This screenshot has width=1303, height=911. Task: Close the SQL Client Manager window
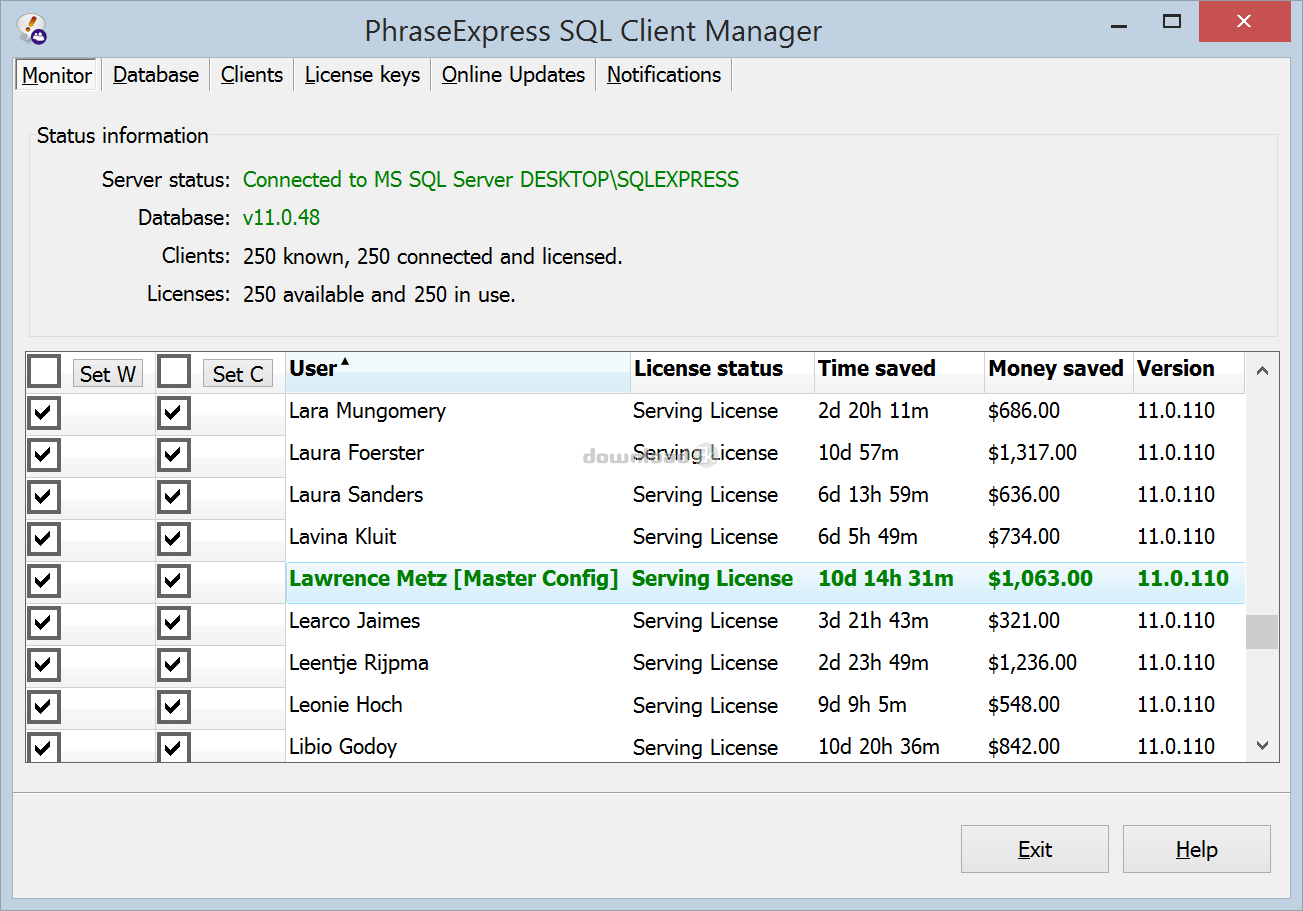click(x=1245, y=21)
